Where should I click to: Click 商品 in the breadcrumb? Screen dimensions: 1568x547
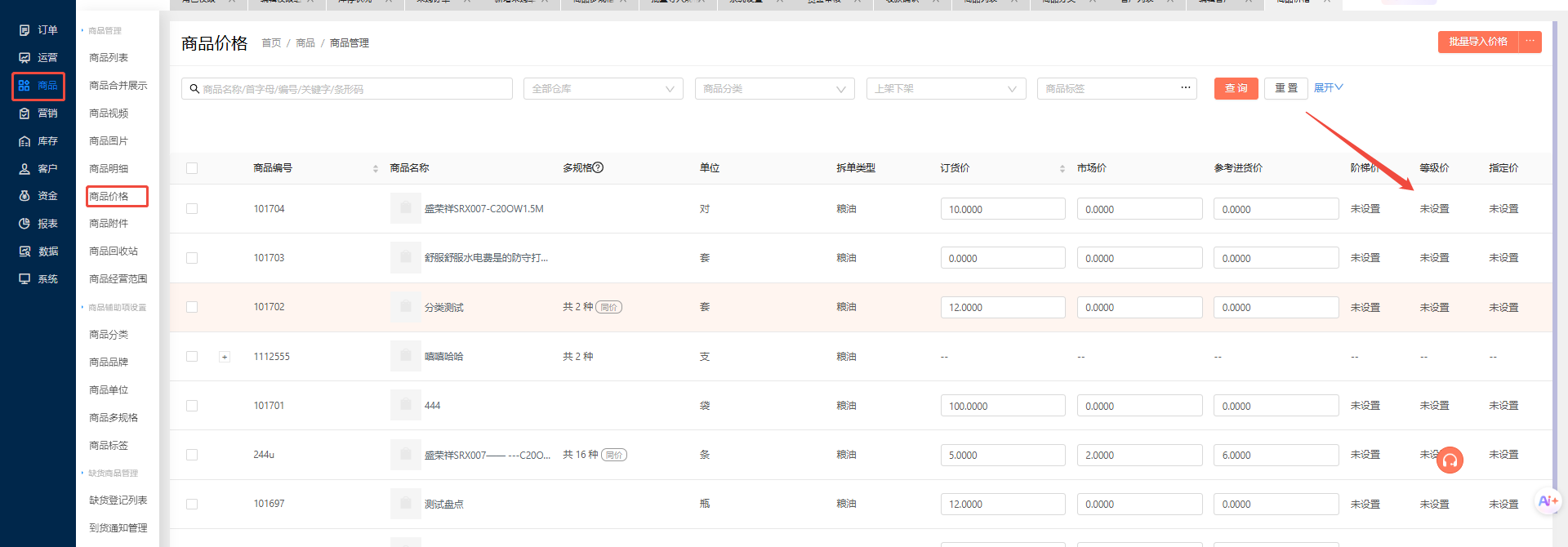(305, 43)
